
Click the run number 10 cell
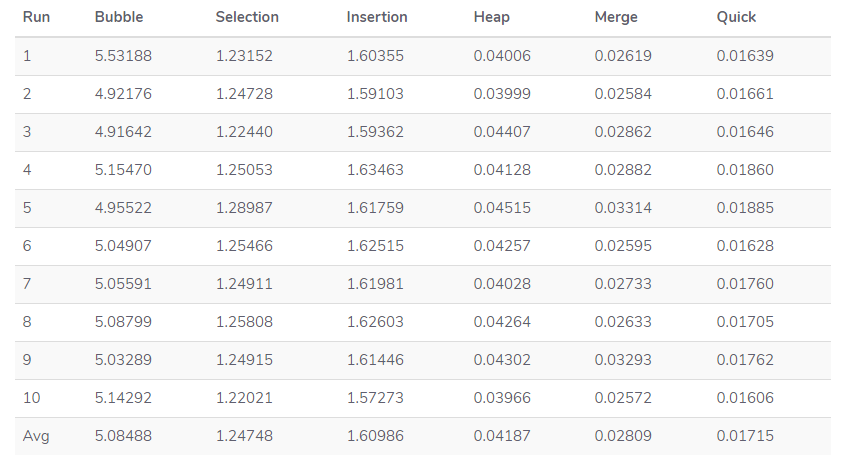tap(32, 398)
